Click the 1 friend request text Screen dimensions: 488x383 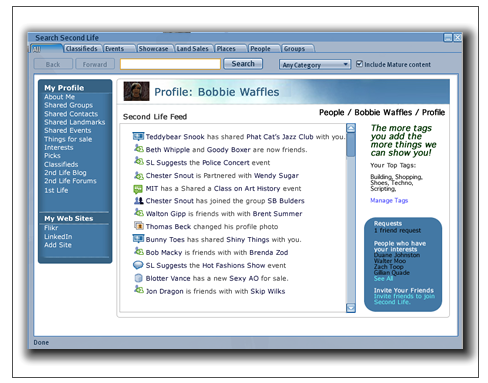[397, 230]
